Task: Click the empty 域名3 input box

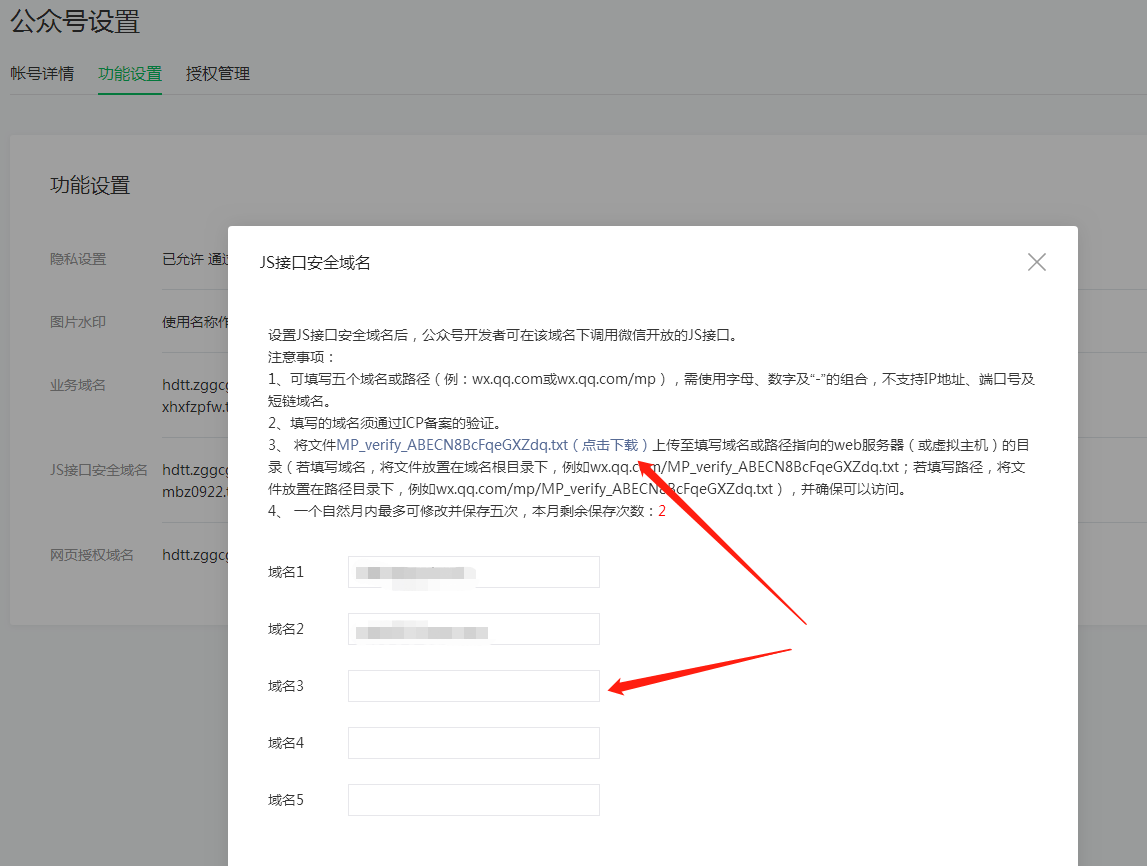Action: (x=473, y=686)
